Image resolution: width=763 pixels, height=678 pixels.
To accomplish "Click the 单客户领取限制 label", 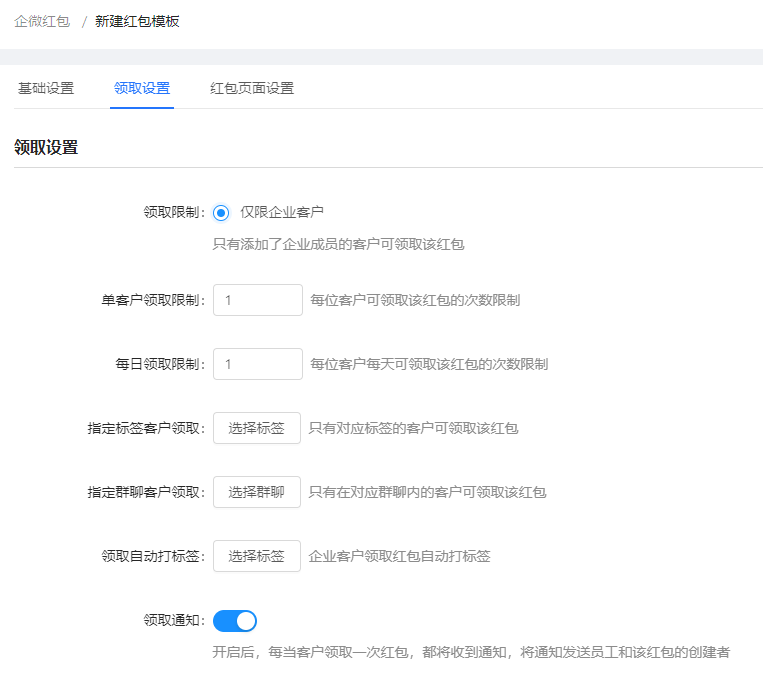I will 153,300.
